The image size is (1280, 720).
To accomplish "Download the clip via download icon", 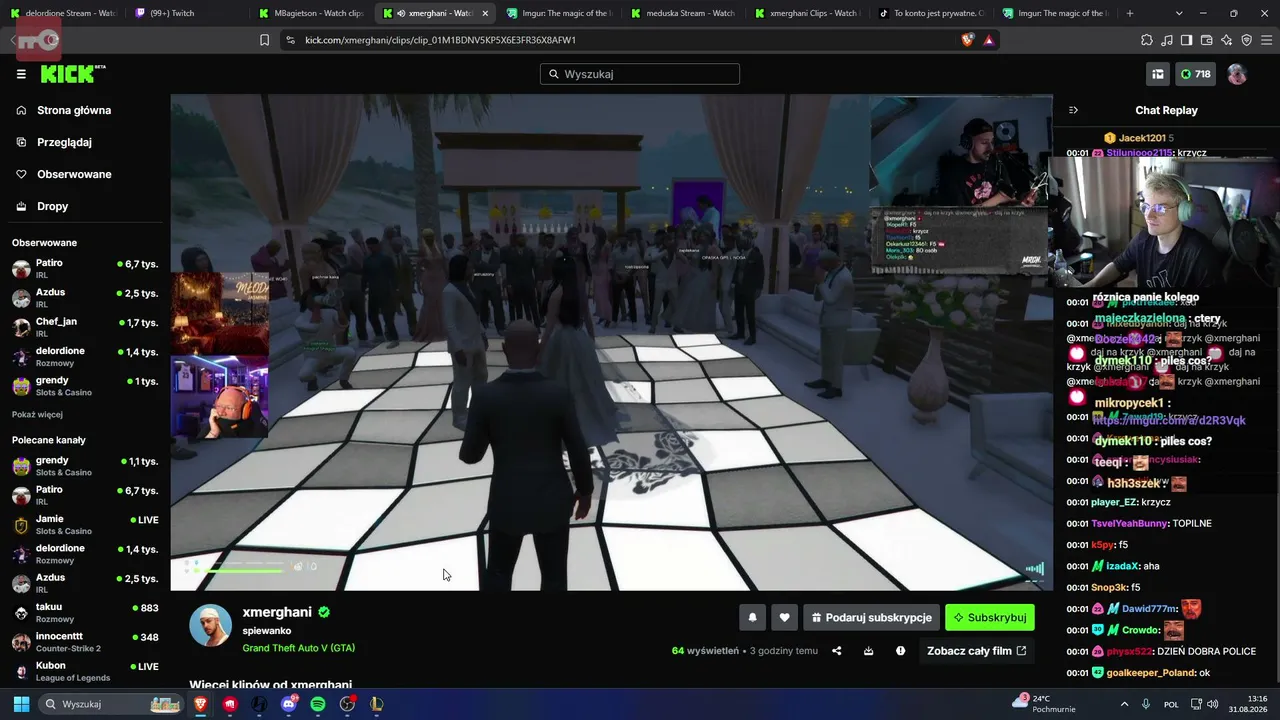I will 868,651.
